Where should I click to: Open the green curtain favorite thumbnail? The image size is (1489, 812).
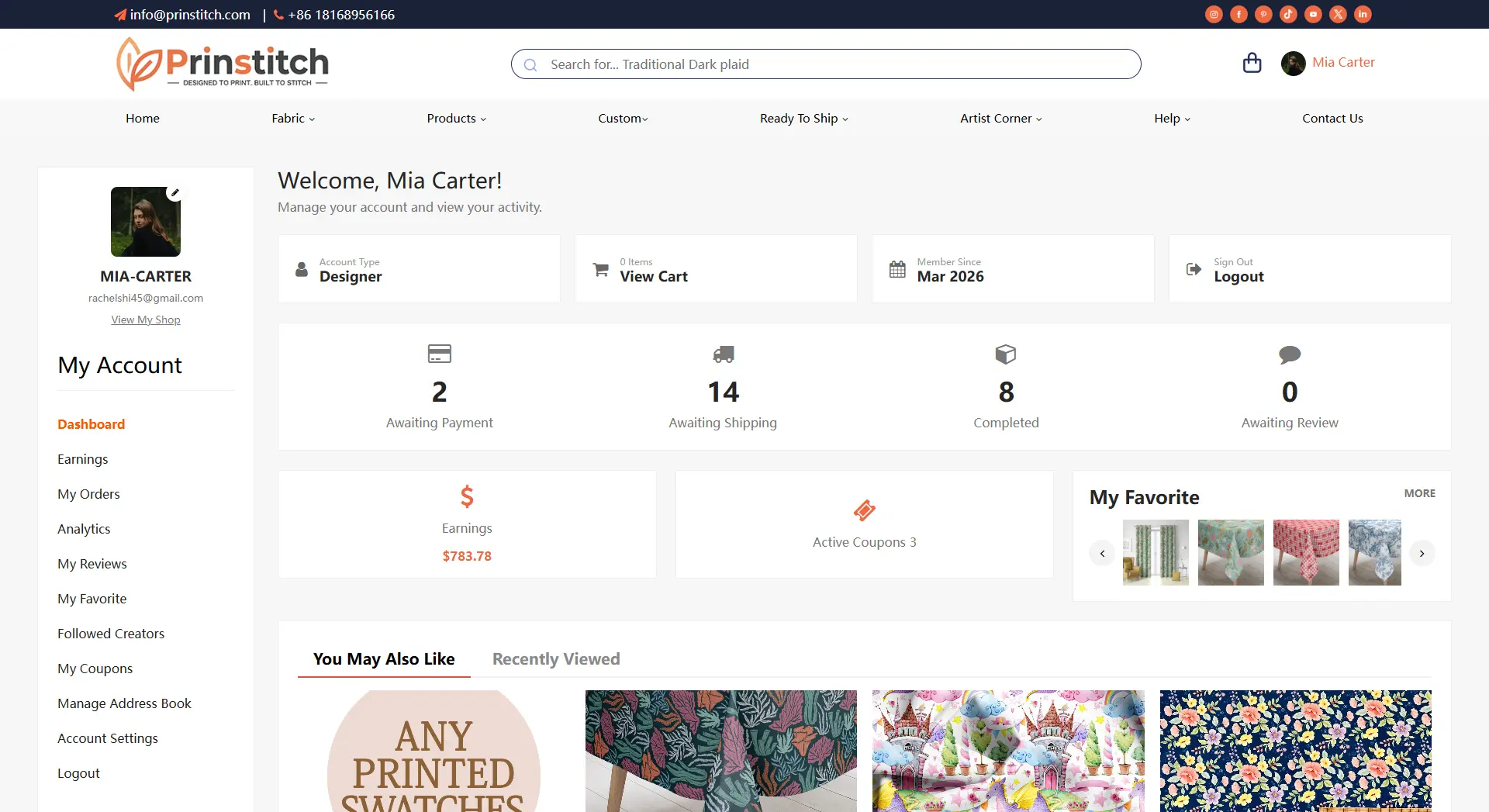1156,552
